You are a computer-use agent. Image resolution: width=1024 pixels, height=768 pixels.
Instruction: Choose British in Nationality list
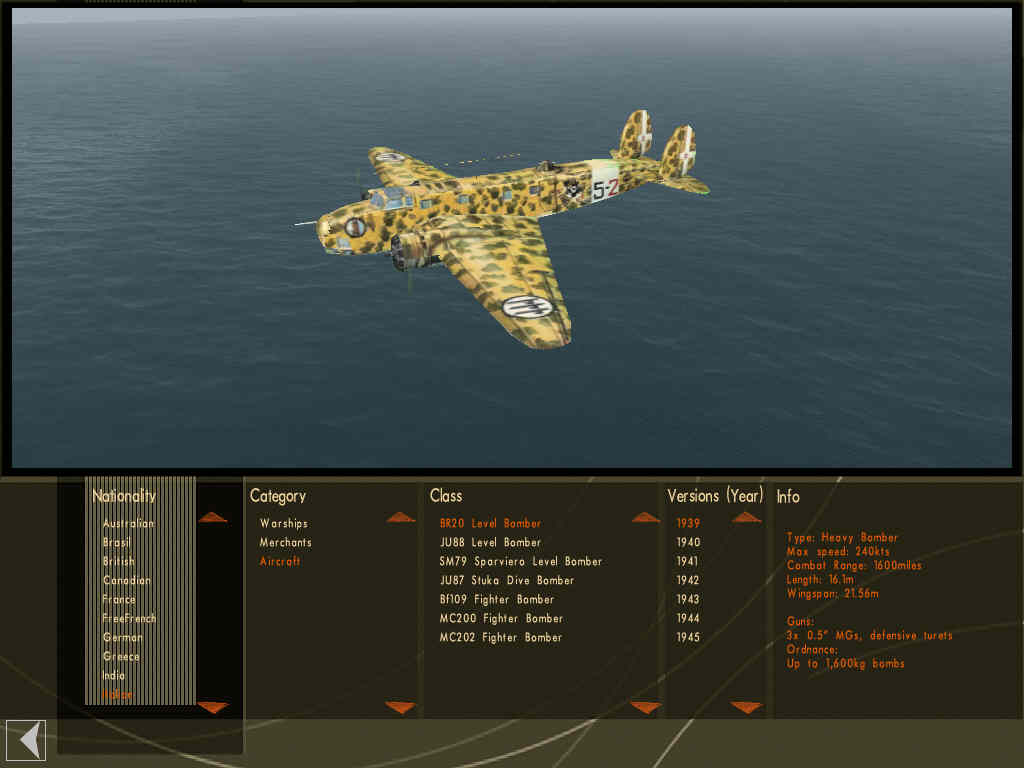point(119,562)
